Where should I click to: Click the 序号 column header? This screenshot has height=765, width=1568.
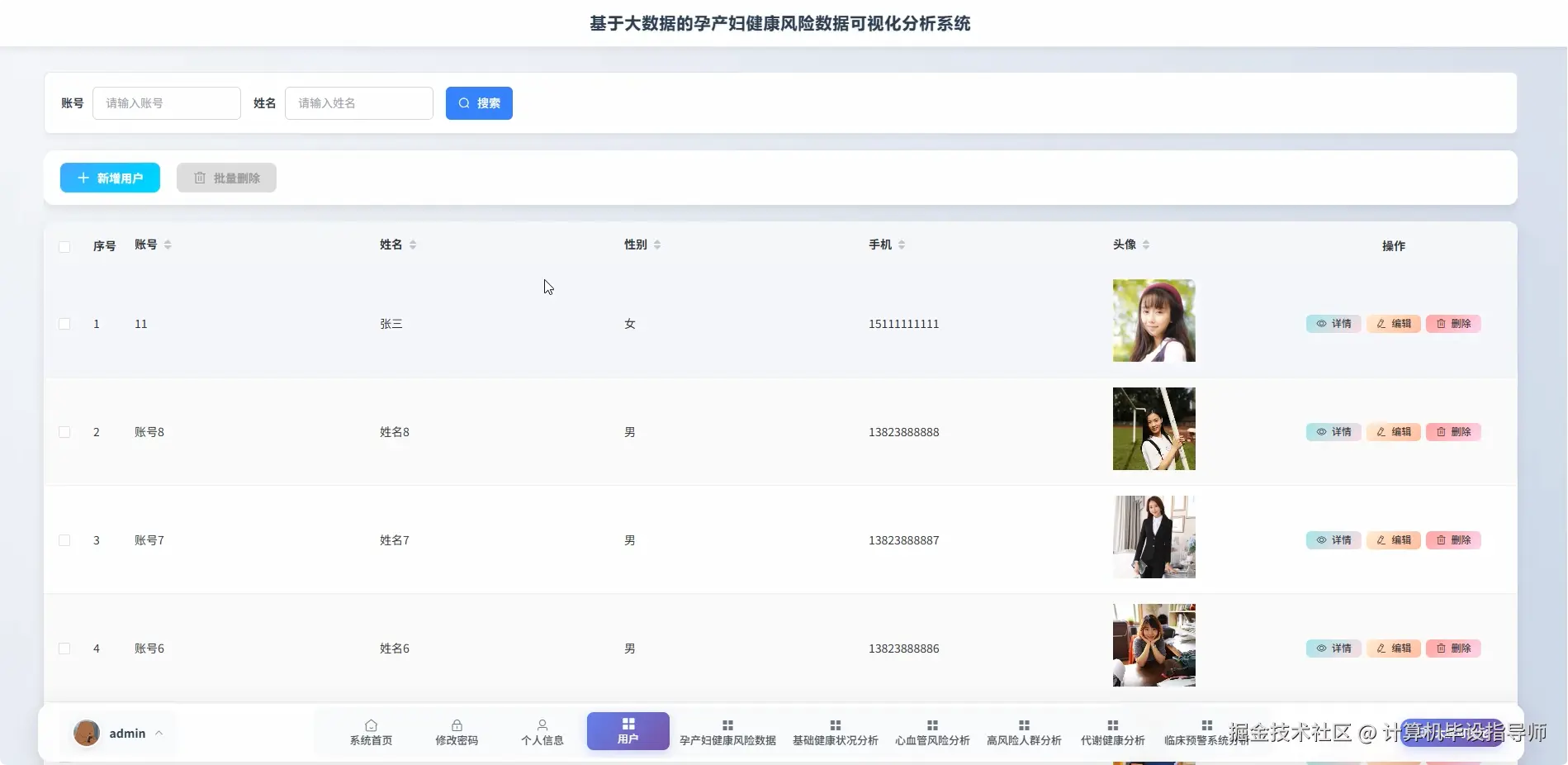[104, 246]
